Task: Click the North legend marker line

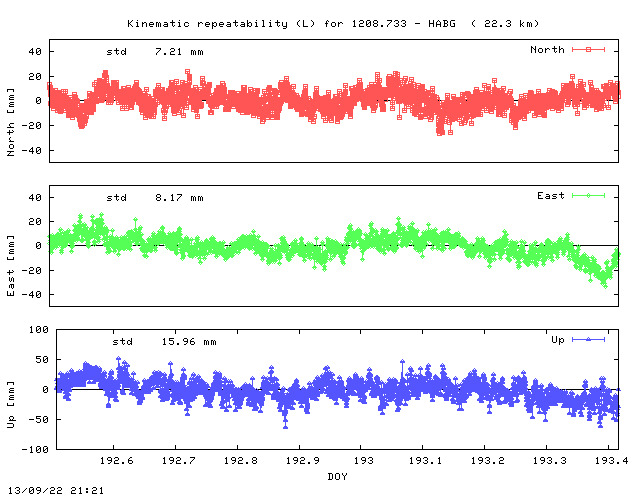Action: tap(588, 49)
